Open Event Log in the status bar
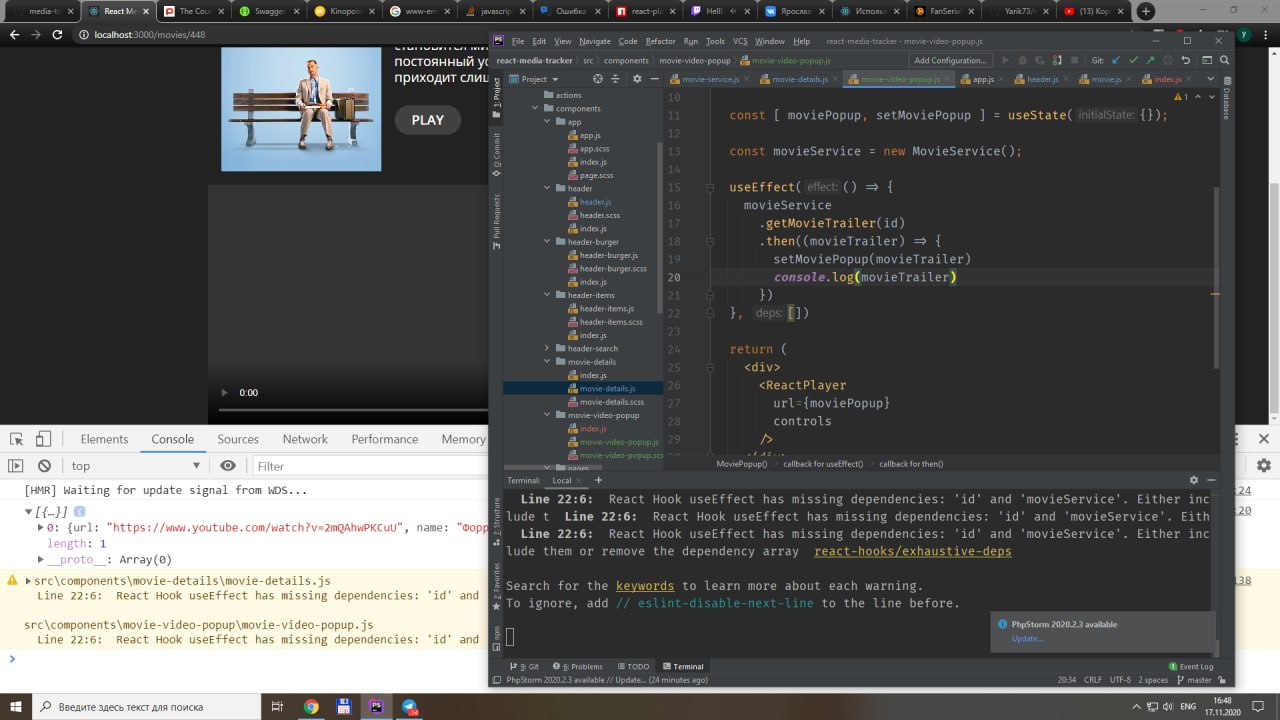 pyautogui.click(x=1191, y=666)
